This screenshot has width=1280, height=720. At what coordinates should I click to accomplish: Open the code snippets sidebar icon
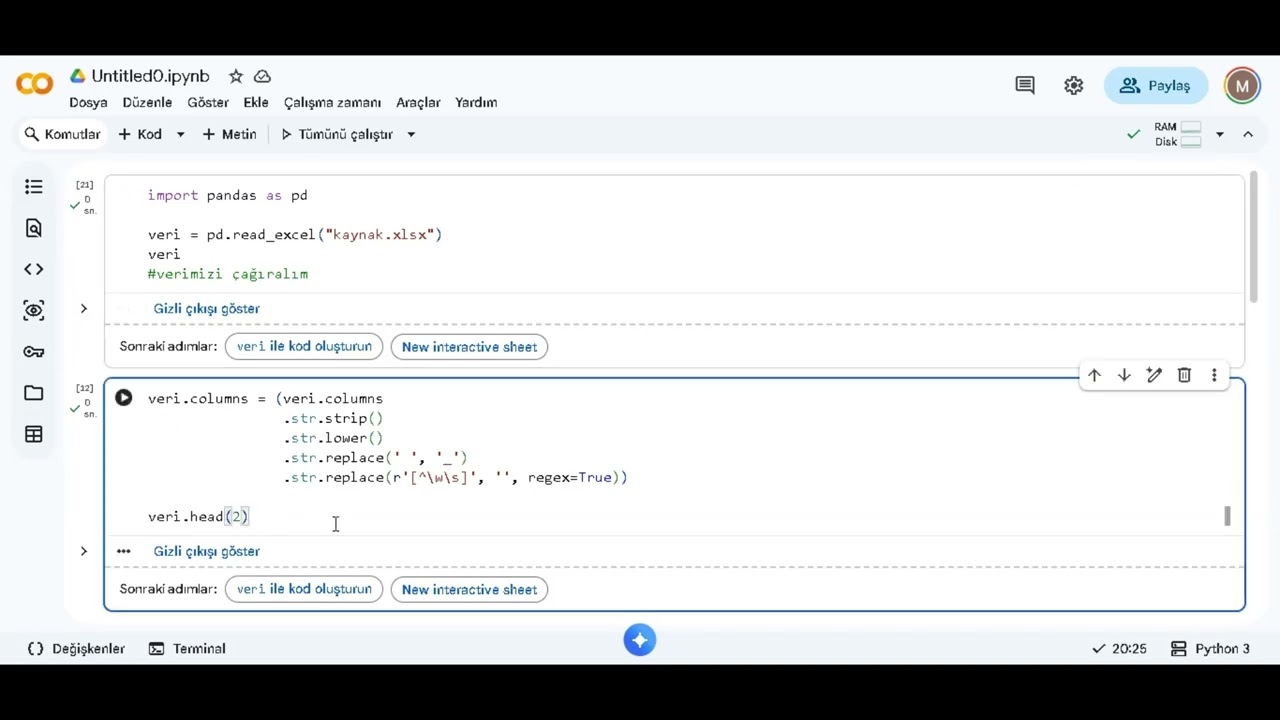click(34, 269)
